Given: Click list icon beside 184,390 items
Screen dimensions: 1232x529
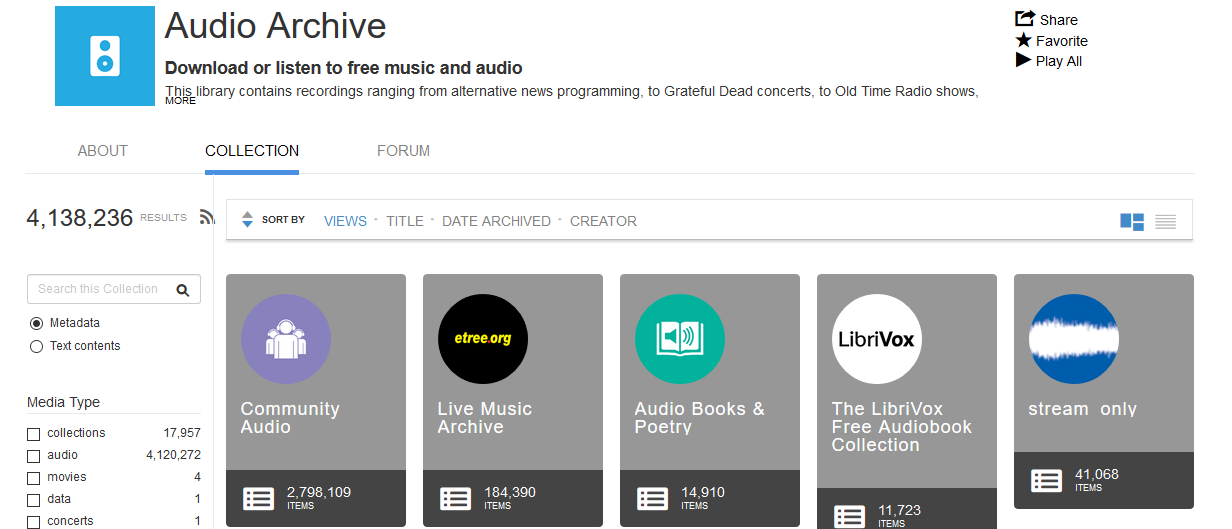Looking at the screenshot, I should [456, 498].
